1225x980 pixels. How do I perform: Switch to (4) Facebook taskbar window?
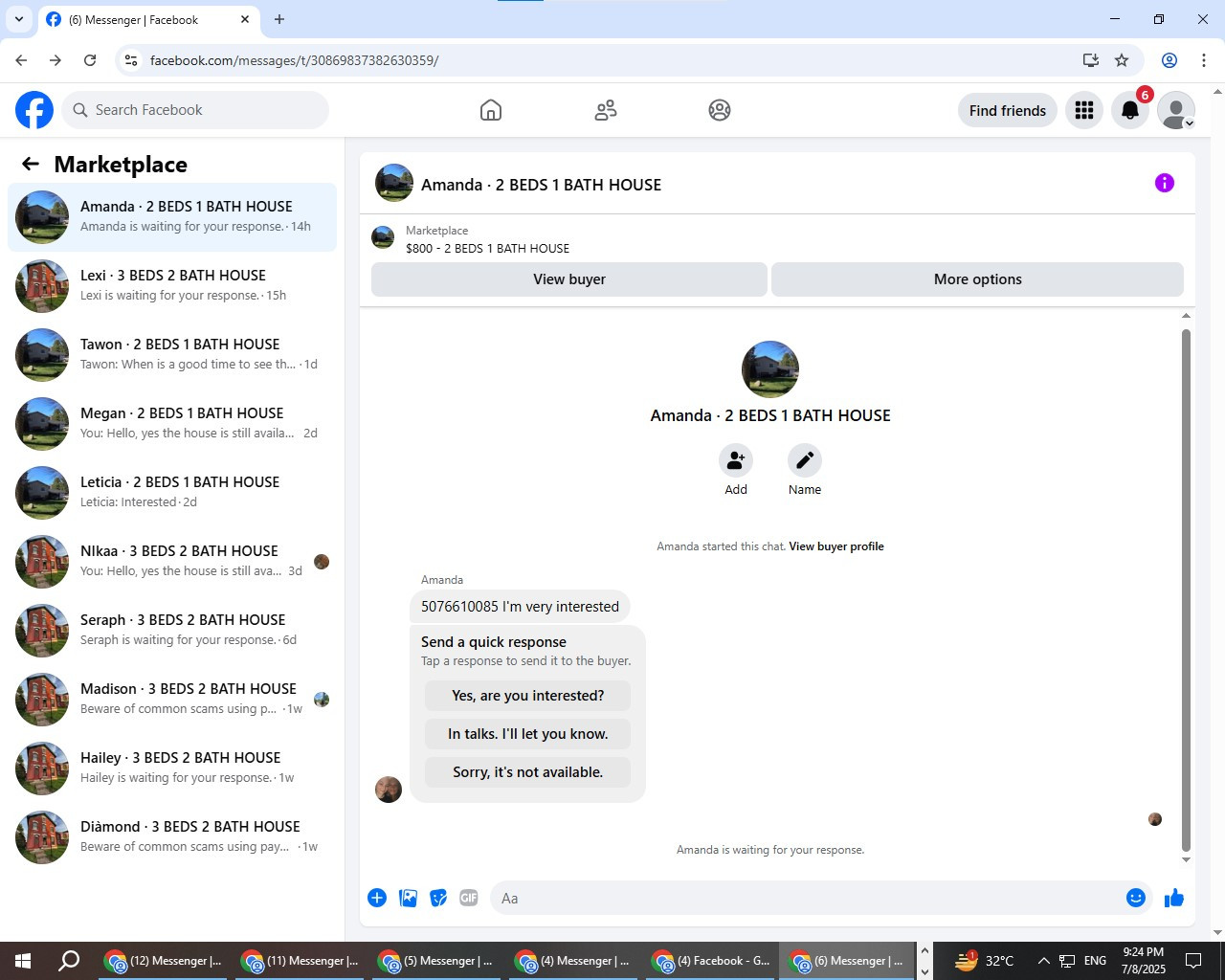pyautogui.click(x=711, y=961)
